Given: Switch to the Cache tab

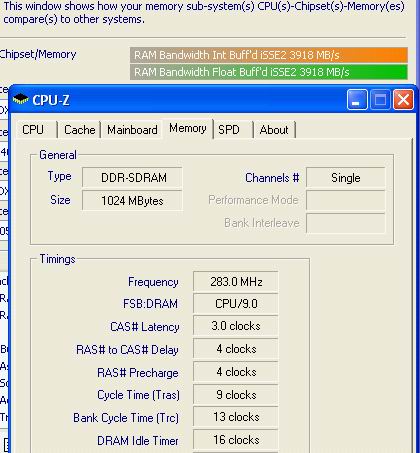Looking at the screenshot, I should click(79, 130).
